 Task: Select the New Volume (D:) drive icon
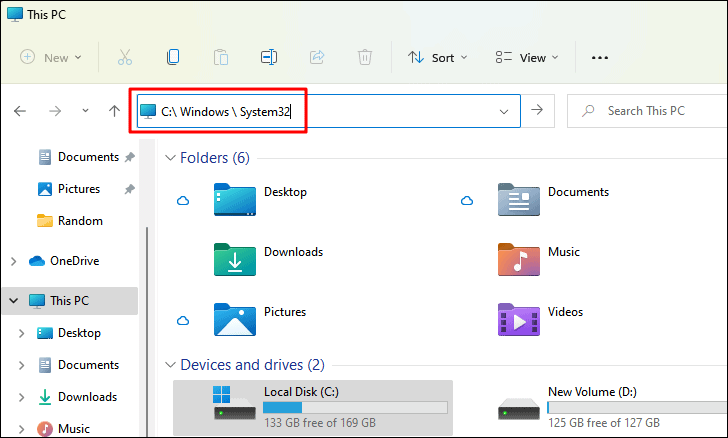point(519,409)
